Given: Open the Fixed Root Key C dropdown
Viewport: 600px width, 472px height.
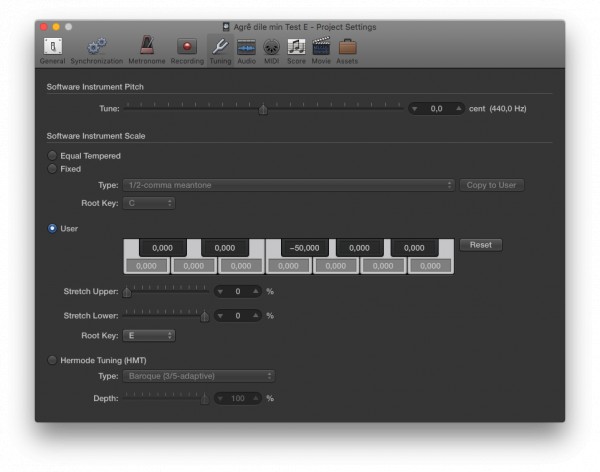Looking at the screenshot, I should 149,203.
